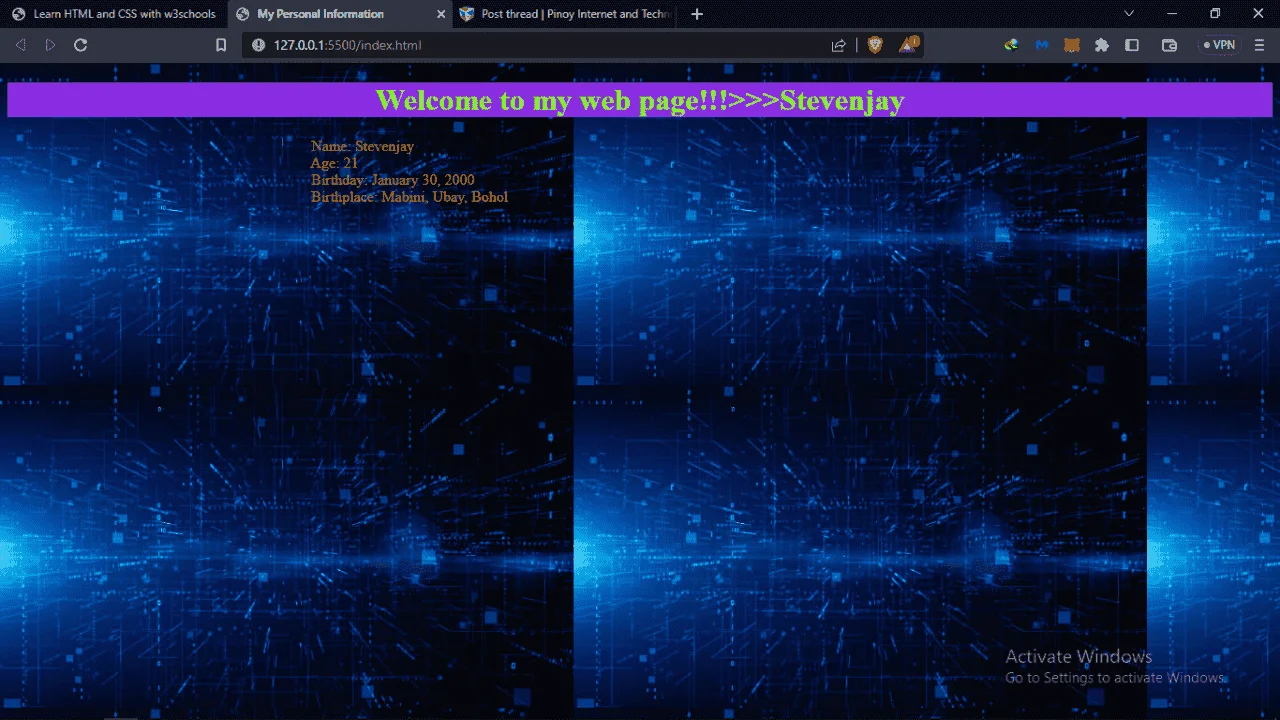
Task: Click the Welcome to my web page heading
Action: tap(640, 100)
